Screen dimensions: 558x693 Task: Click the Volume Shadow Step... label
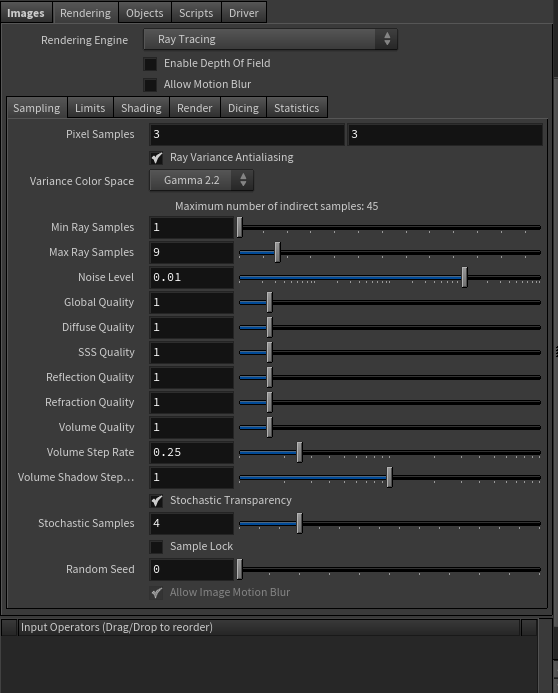(76, 477)
